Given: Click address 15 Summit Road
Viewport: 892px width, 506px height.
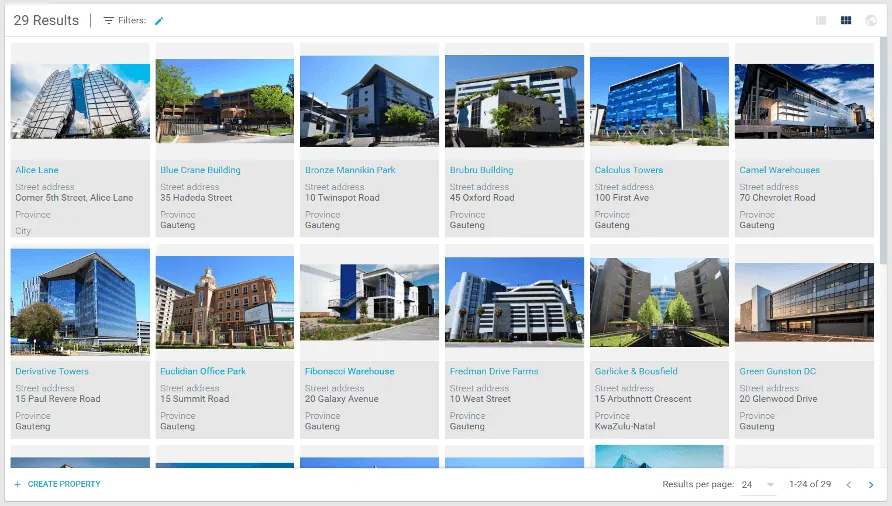Looking at the screenshot, I should 195,399.
